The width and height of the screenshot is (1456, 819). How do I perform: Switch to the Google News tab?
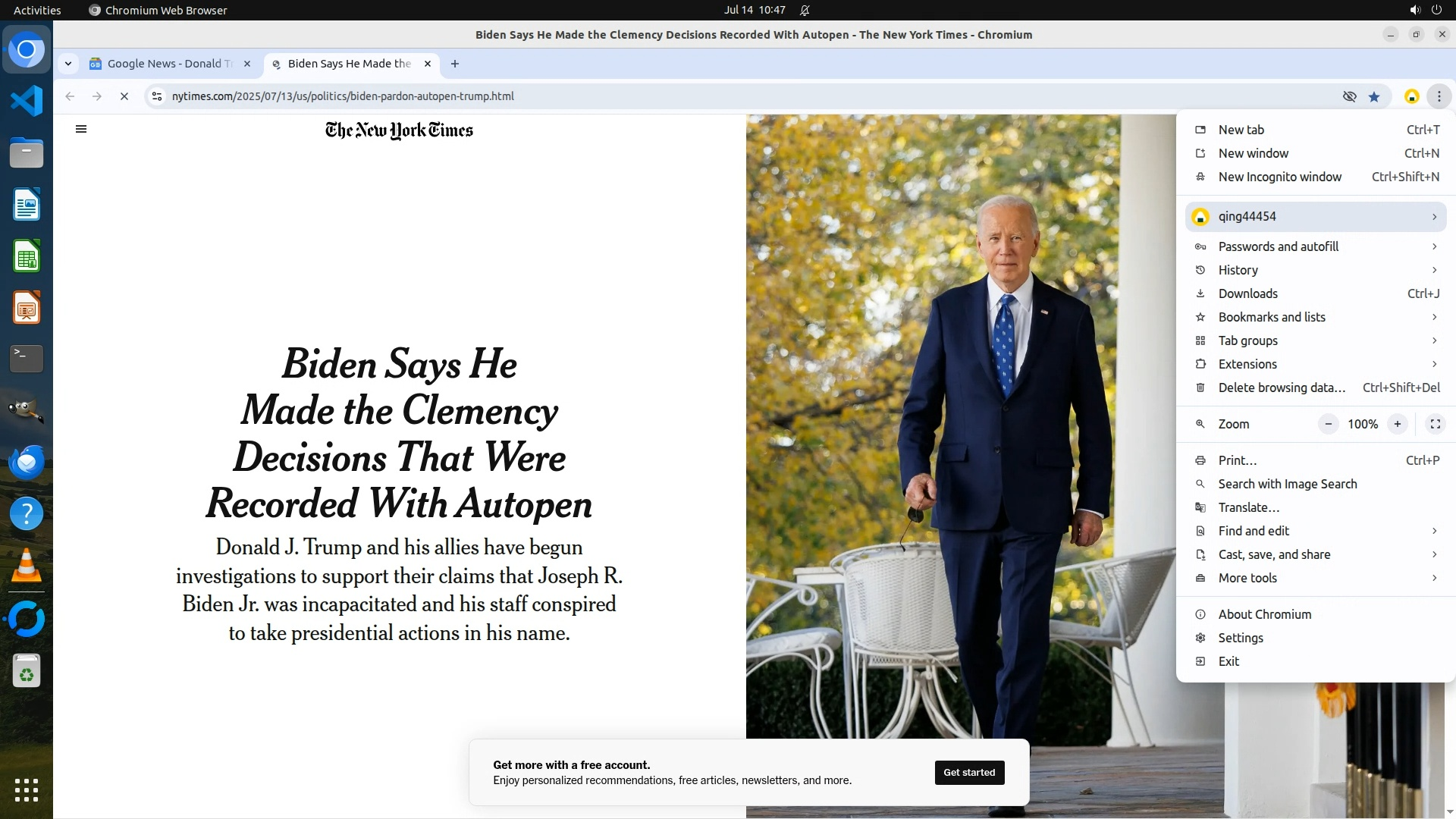170,64
